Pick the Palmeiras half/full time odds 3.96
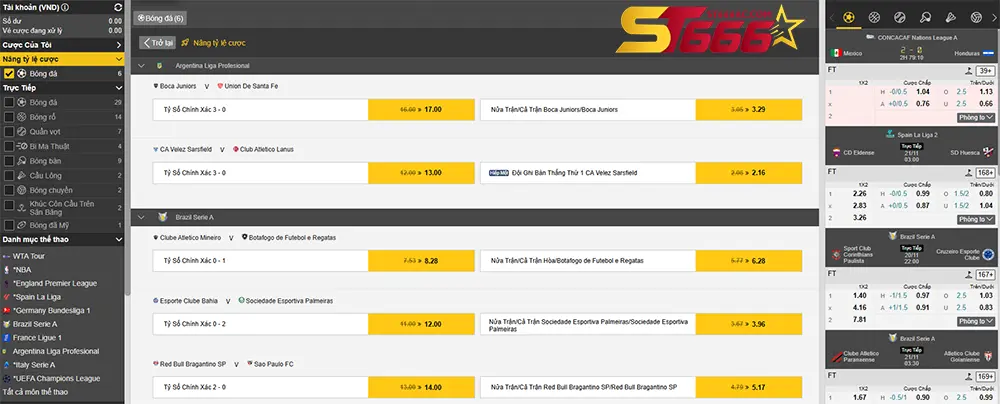This screenshot has width=1000, height=404. (749, 324)
